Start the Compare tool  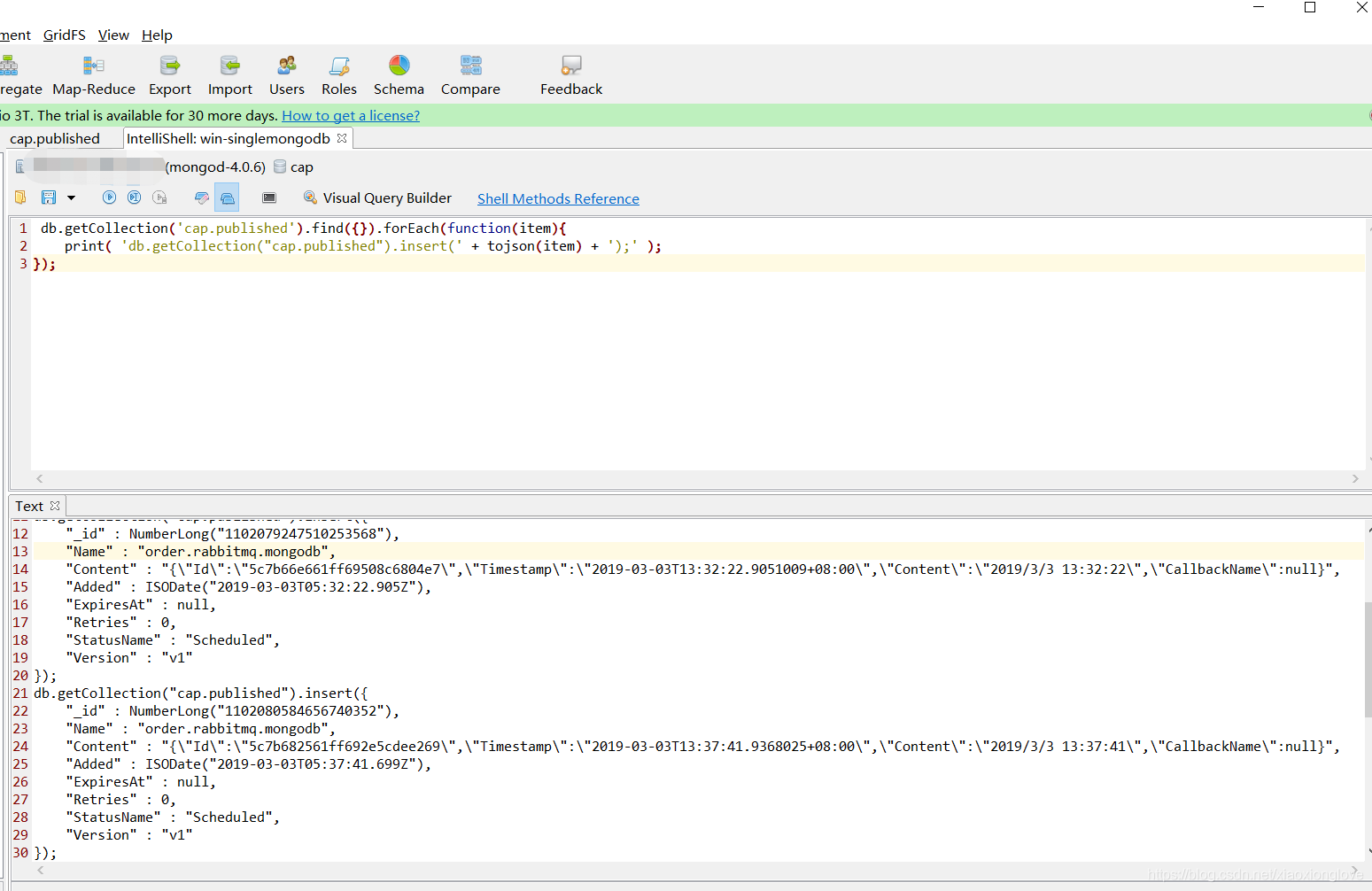[x=470, y=74]
